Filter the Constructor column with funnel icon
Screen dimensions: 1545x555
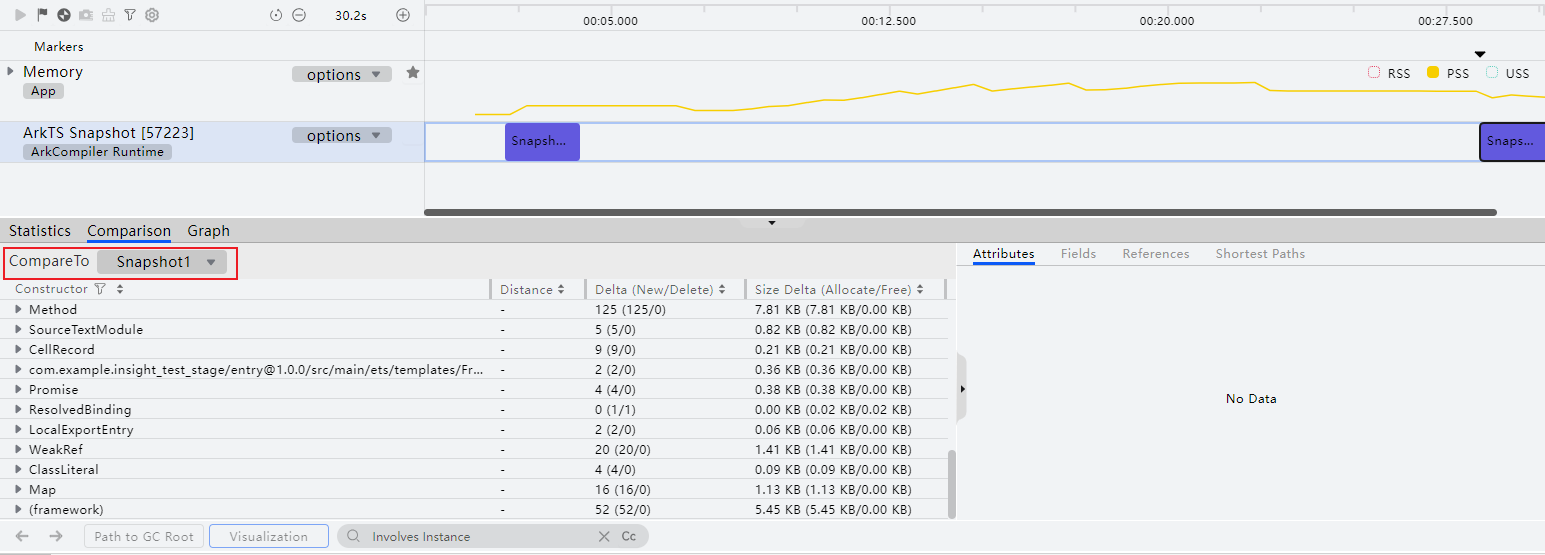99,289
